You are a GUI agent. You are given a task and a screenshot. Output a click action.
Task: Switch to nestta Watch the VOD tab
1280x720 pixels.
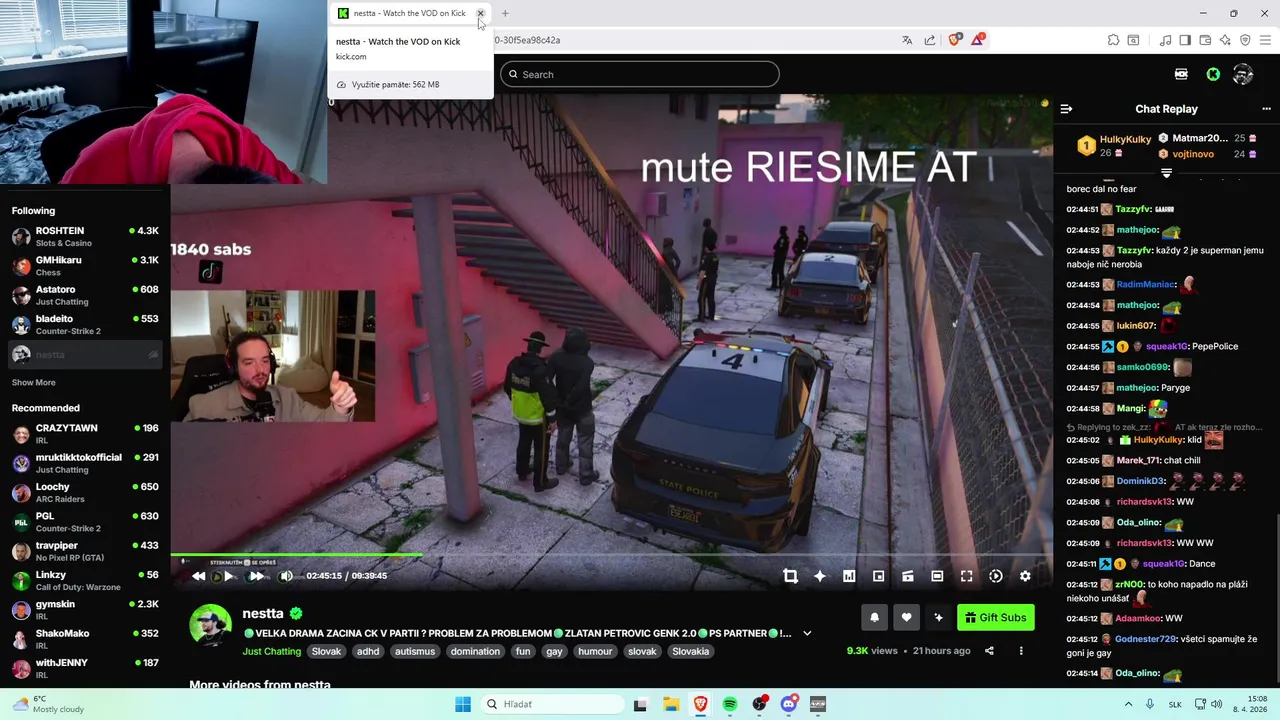coord(410,13)
